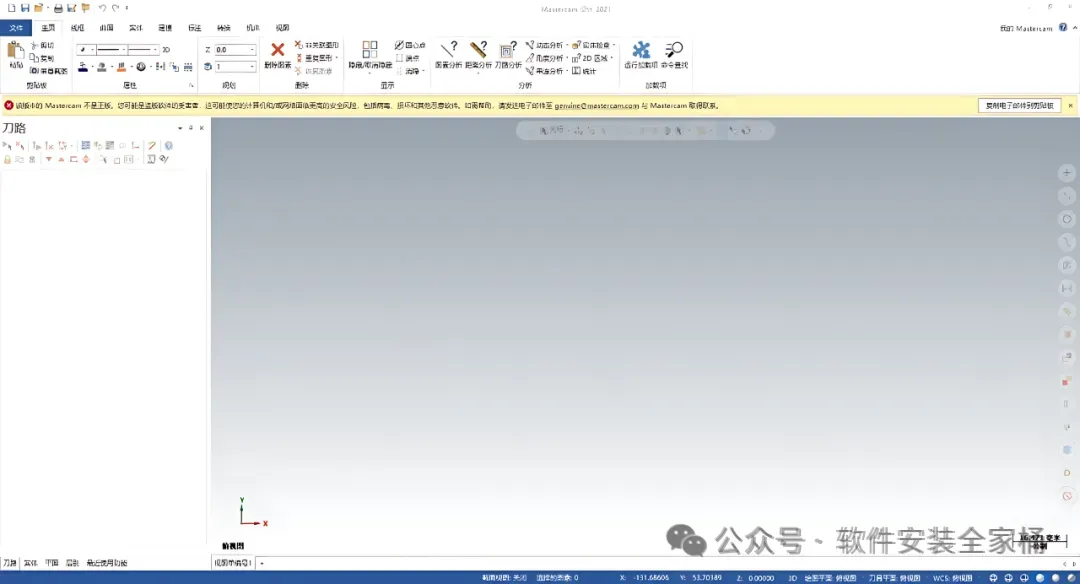The height and width of the screenshot is (584, 1080).
Task: Move insert arrow down with red down triangle
Action: [49, 159]
